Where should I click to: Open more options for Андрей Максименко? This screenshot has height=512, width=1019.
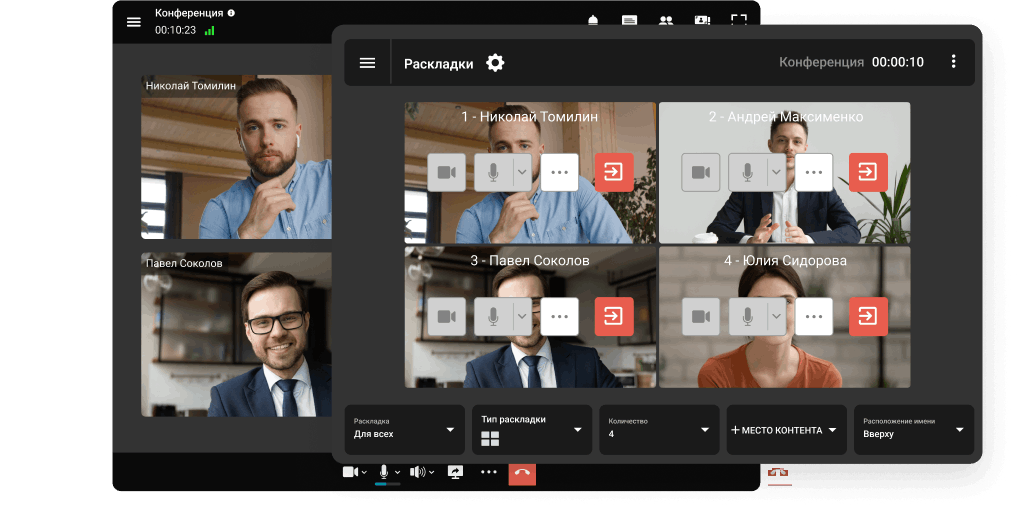814,172
